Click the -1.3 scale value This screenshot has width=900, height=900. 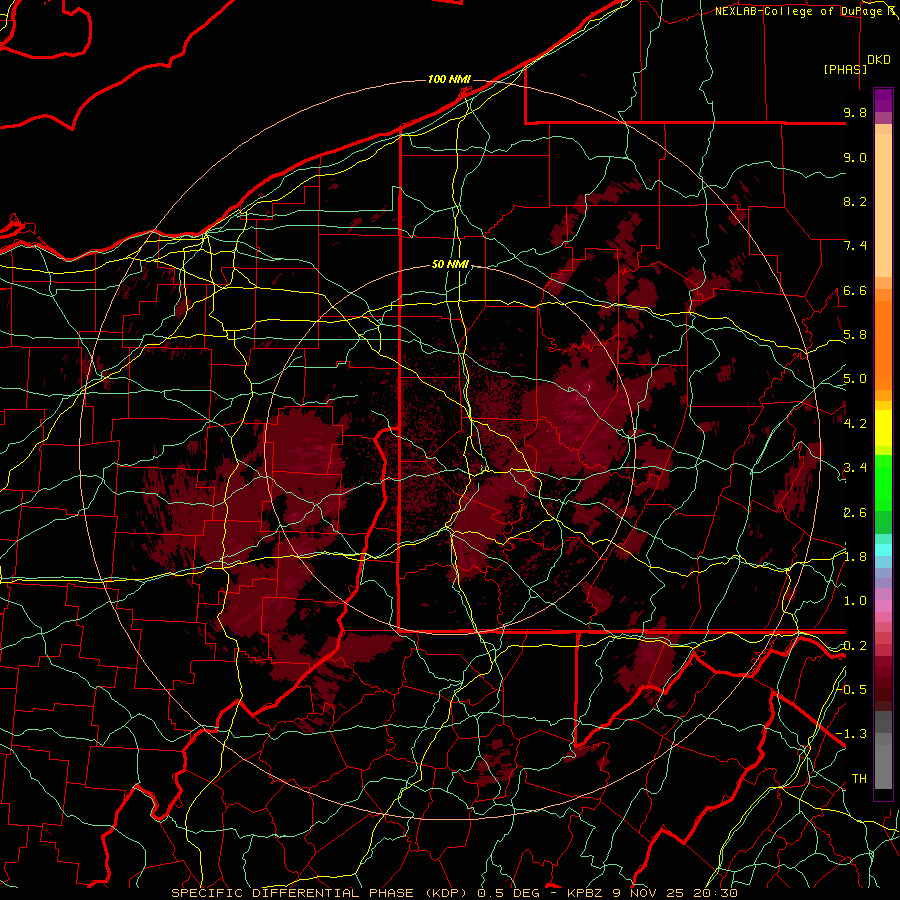(x=851, y=734)
